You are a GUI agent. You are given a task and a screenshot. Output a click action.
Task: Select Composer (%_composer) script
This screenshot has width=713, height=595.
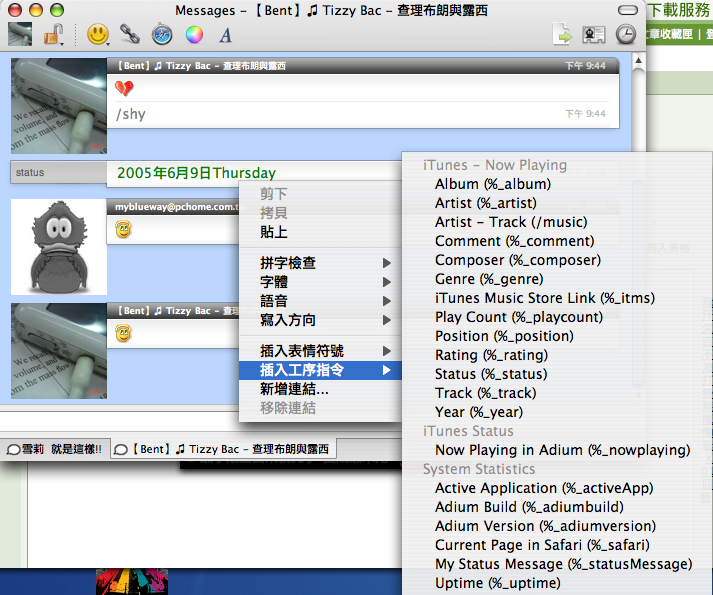(x=557, y=260)
